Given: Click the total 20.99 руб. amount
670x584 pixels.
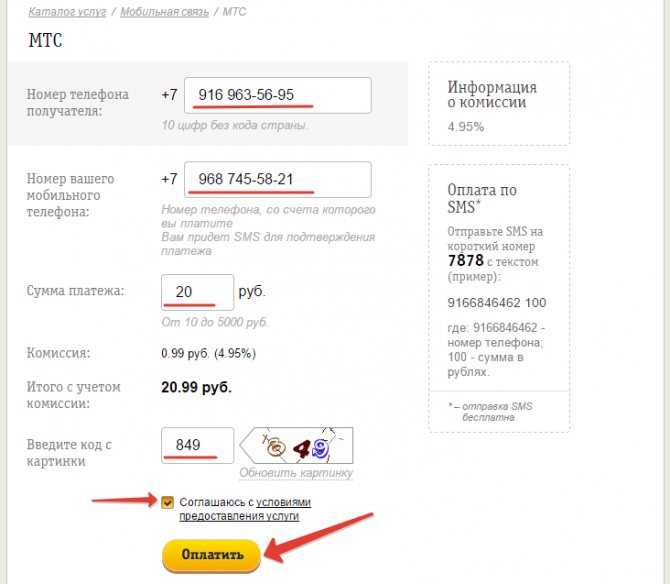Looking at the screenshot, I should point(196,387).
